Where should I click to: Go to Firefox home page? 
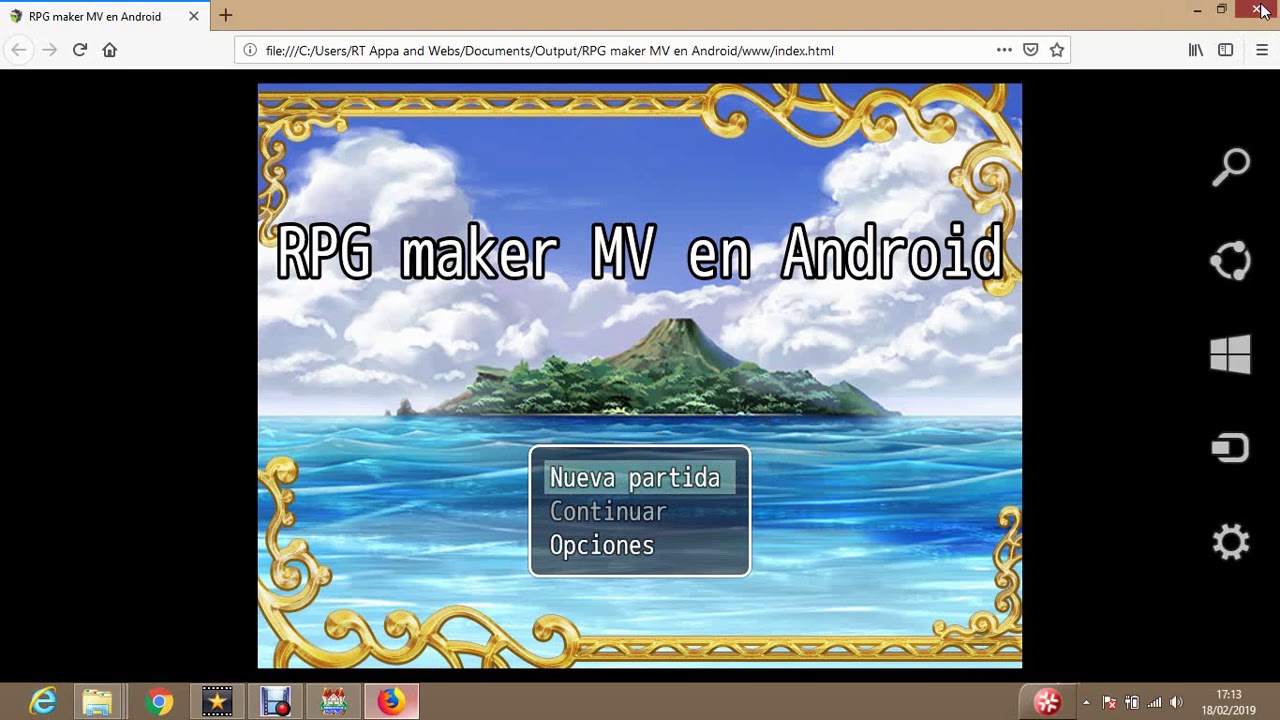tap(110, 50)
